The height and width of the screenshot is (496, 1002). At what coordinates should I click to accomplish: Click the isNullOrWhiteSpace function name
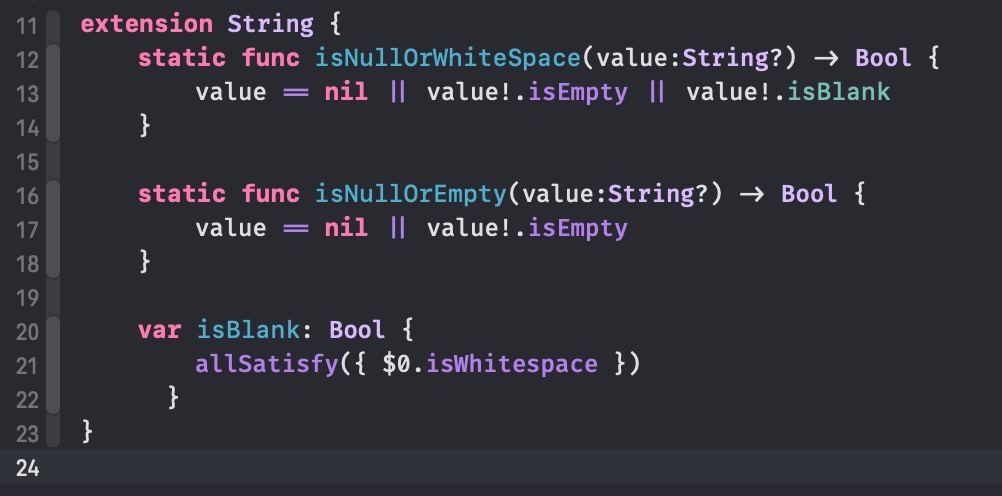447,58
